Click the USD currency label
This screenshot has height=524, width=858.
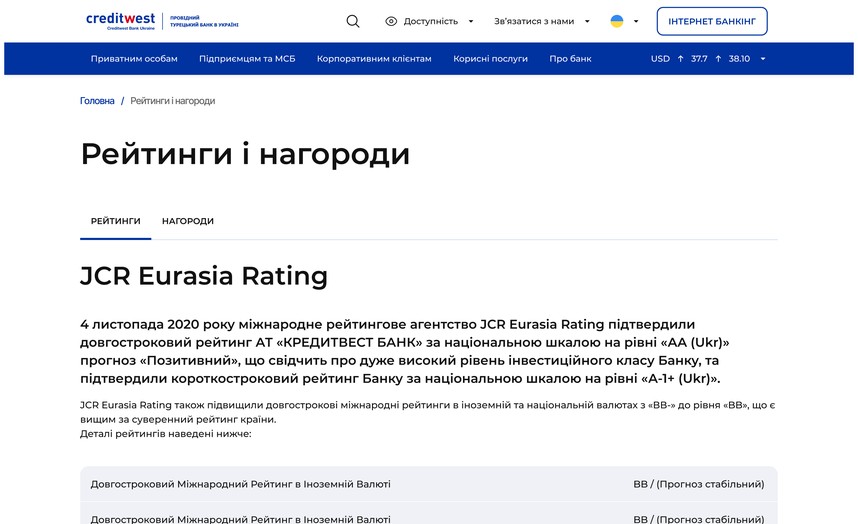(x=660, y=59)
